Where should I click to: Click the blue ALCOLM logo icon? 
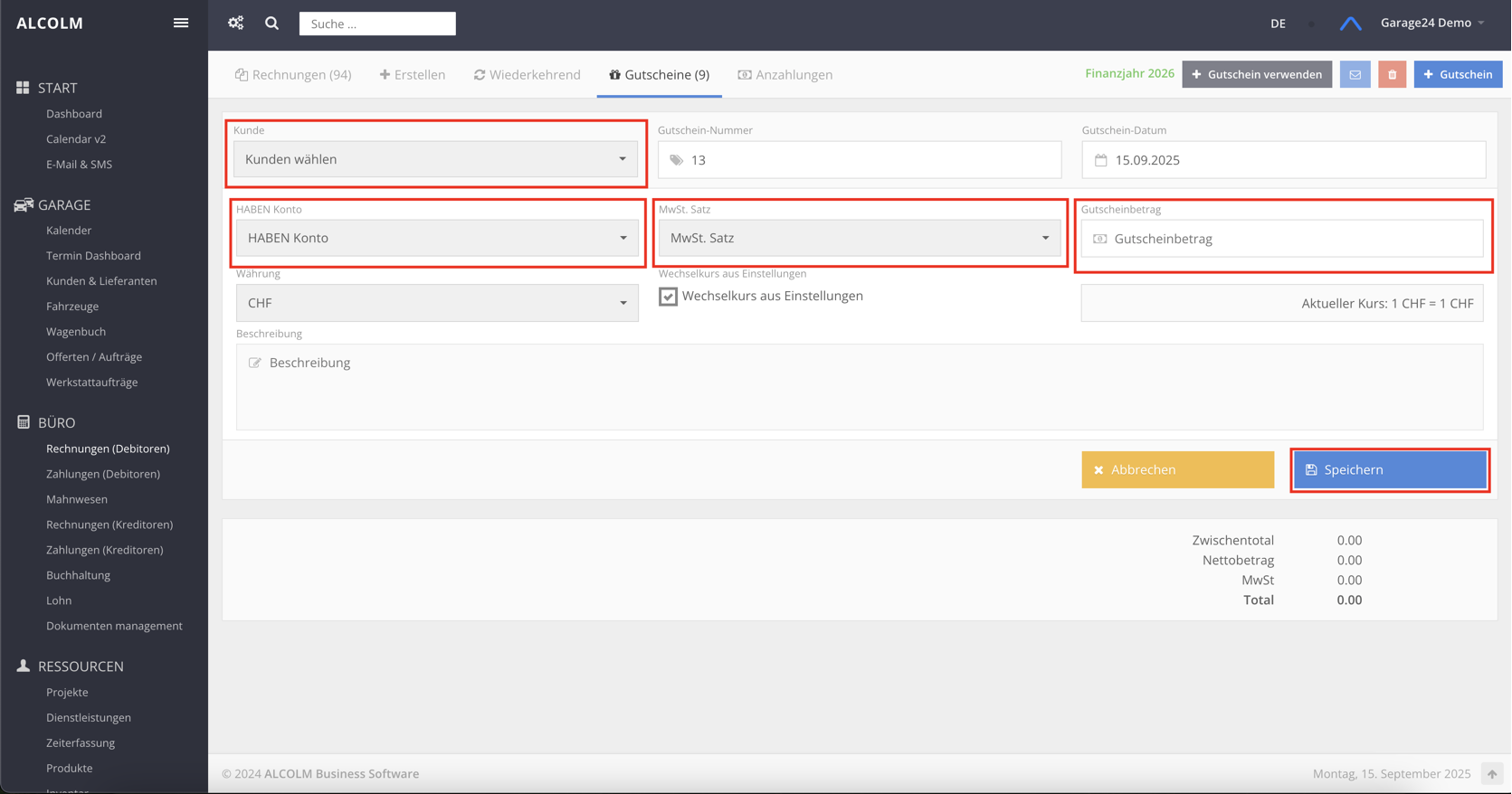click(1350, 24)
